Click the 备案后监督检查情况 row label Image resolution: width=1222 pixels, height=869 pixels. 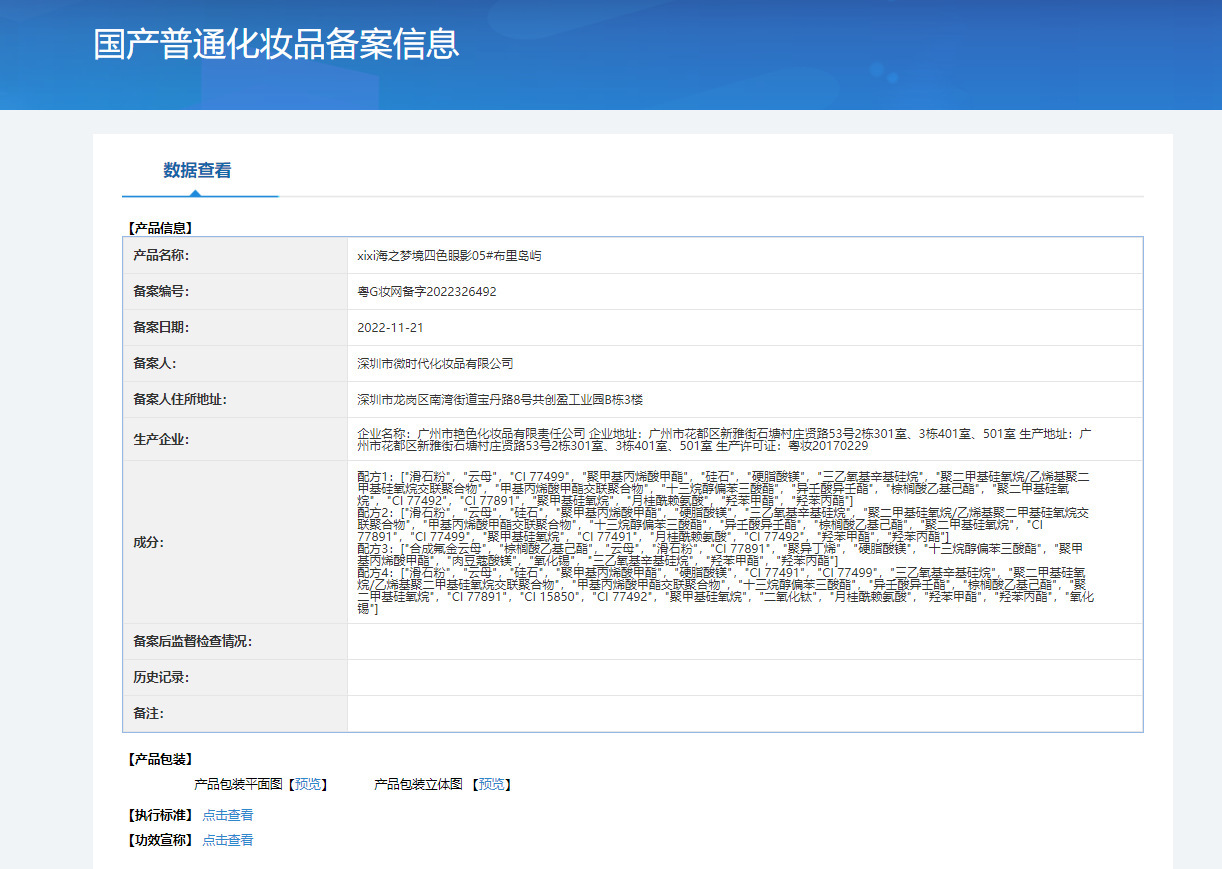193,641
